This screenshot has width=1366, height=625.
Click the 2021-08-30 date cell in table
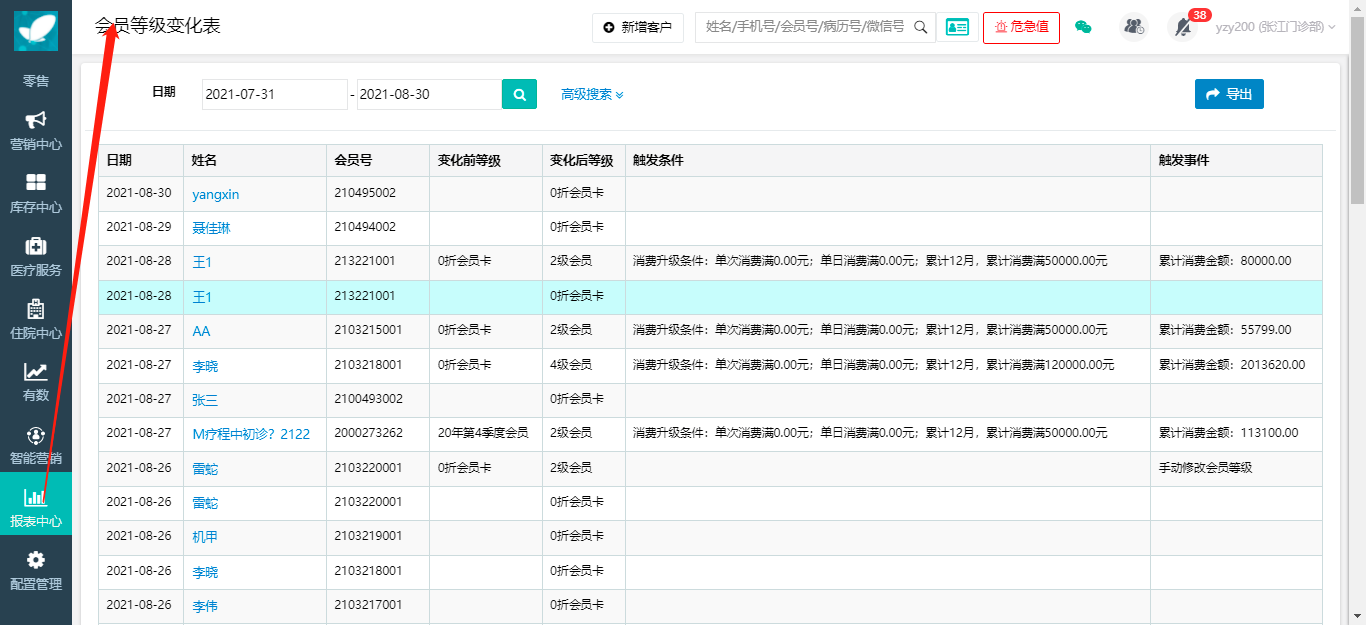click(x=139, y=193)
